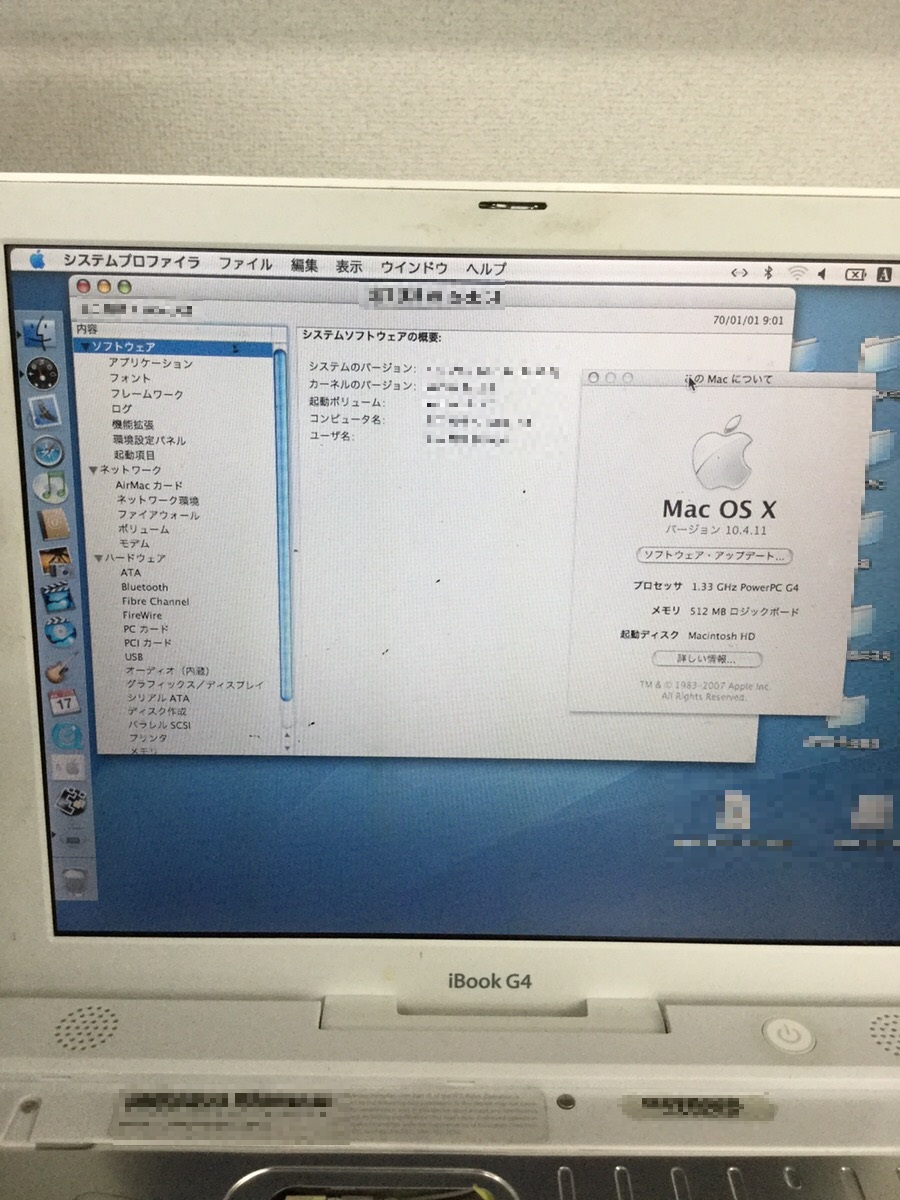Open iCal calendar icon in dock
The height and width of the screenshot is (1200, 900).
point(65,702)
